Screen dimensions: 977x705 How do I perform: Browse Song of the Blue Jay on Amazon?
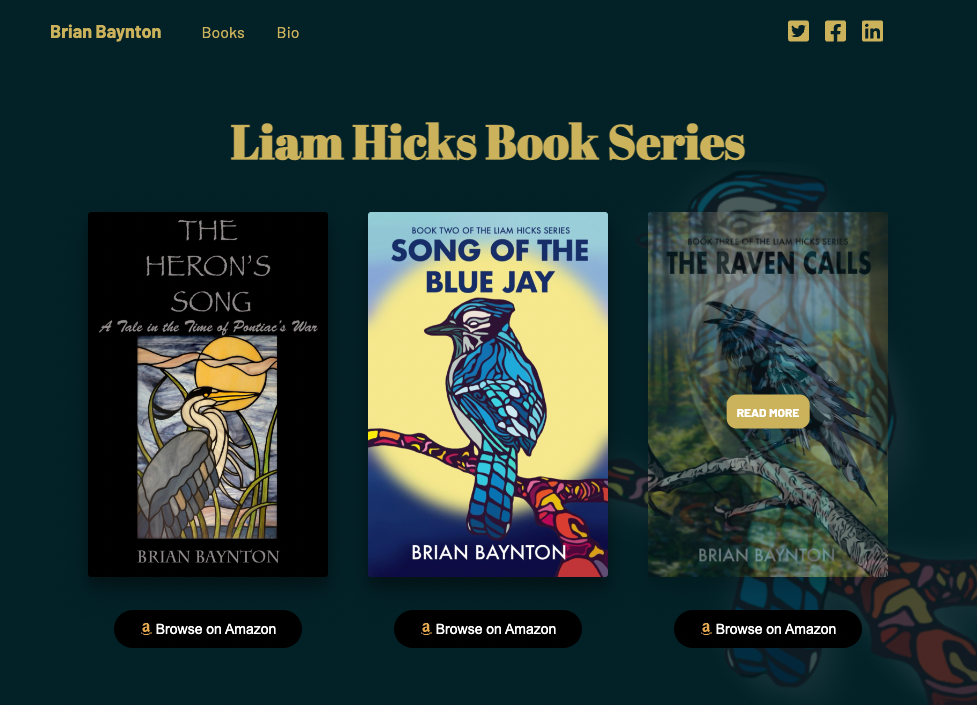pos(488,629)
